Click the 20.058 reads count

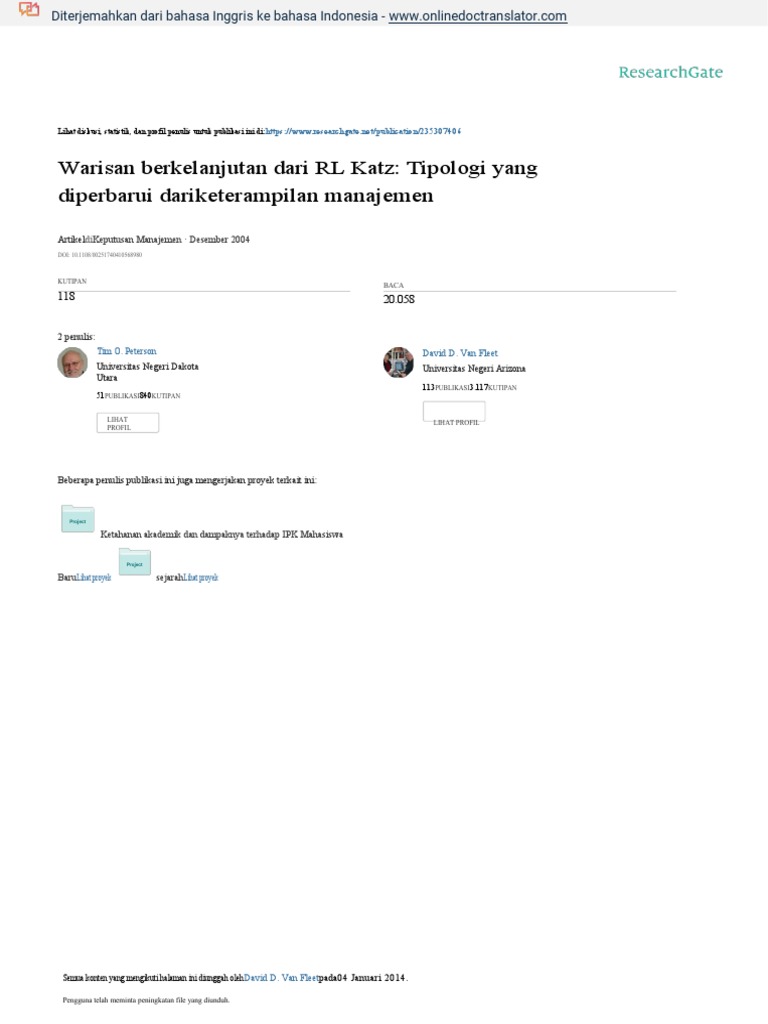399,299
